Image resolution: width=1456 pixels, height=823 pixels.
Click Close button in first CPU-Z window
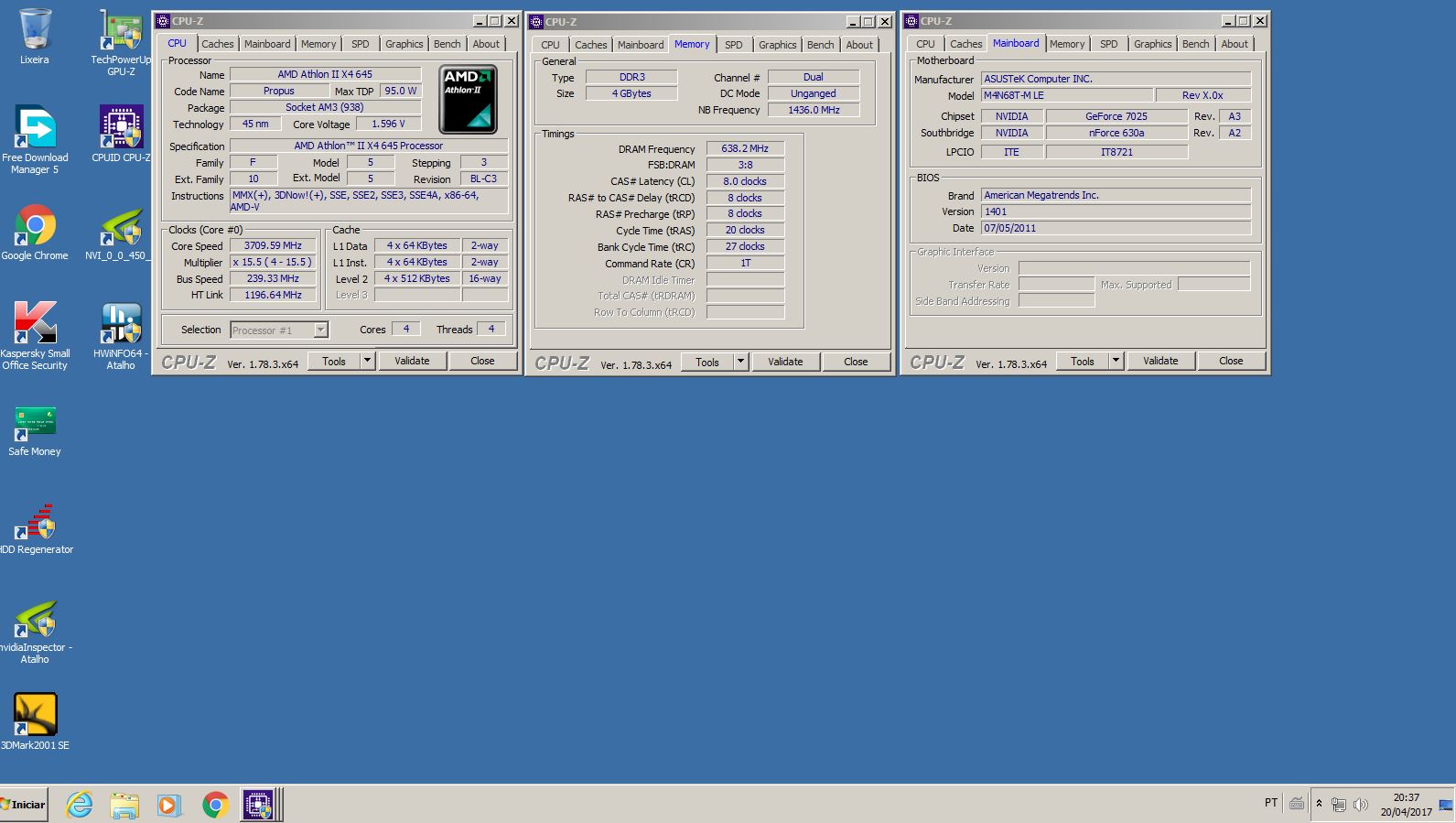pyautogui.click(x=482, y=362)
